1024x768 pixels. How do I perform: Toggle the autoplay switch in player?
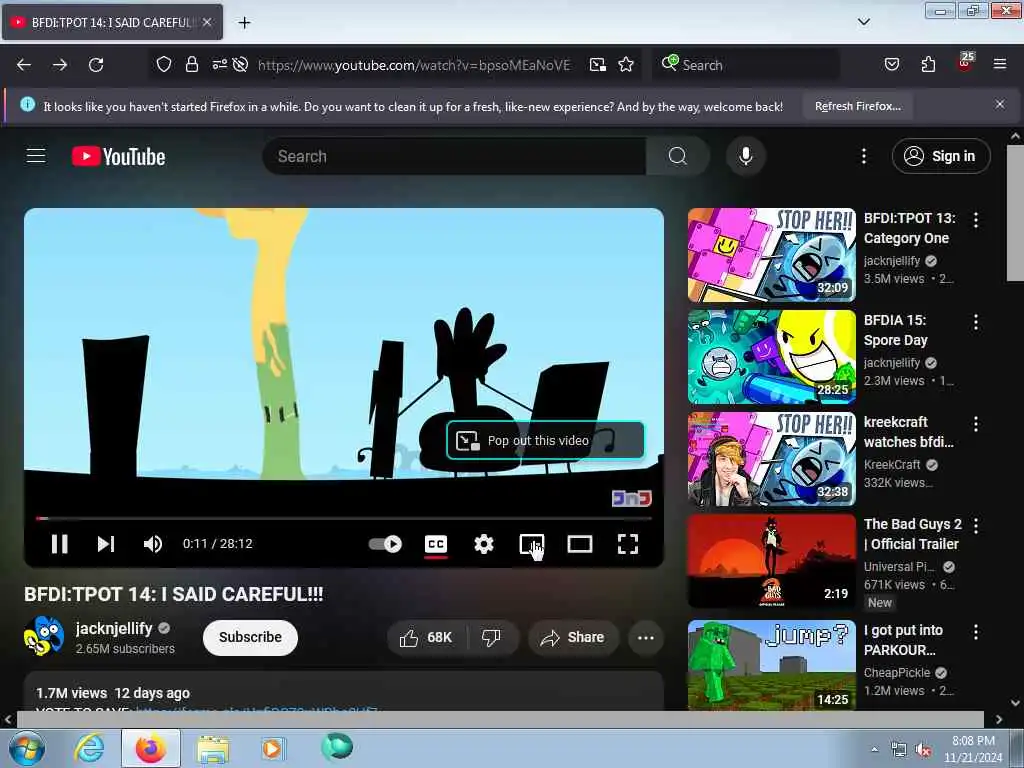coord(385,544)
